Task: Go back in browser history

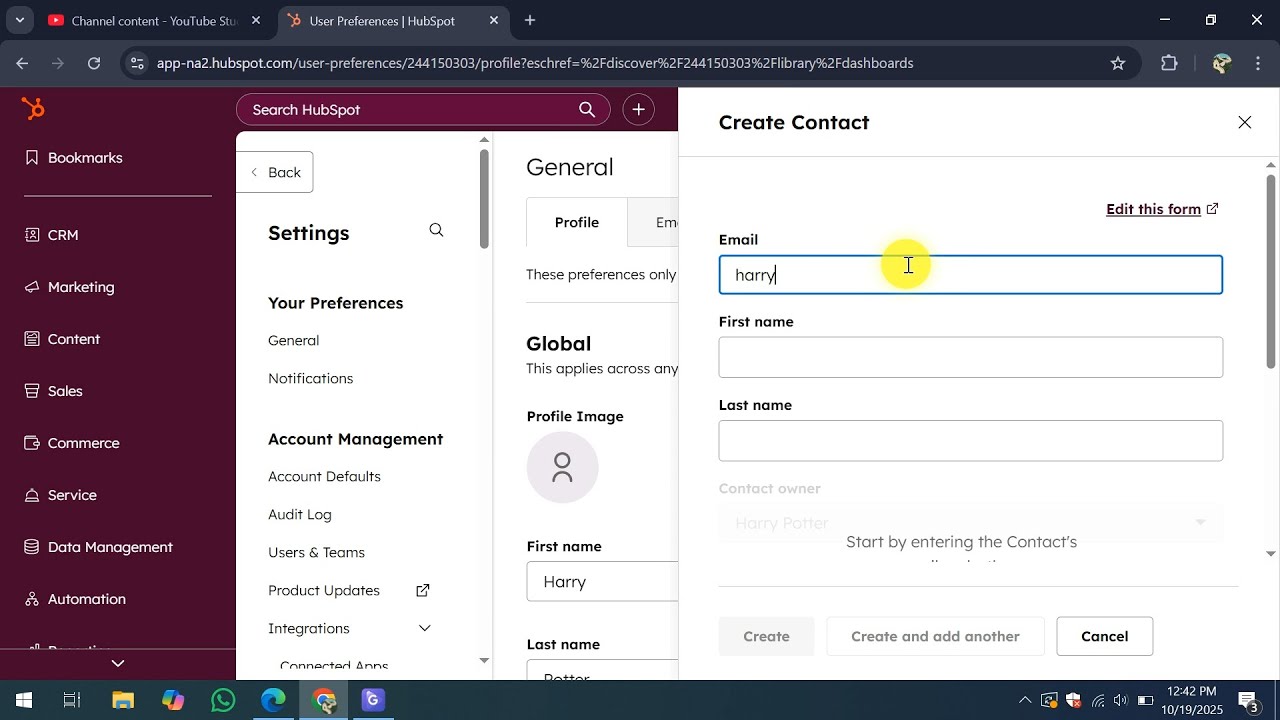Action: pos(22,63)
